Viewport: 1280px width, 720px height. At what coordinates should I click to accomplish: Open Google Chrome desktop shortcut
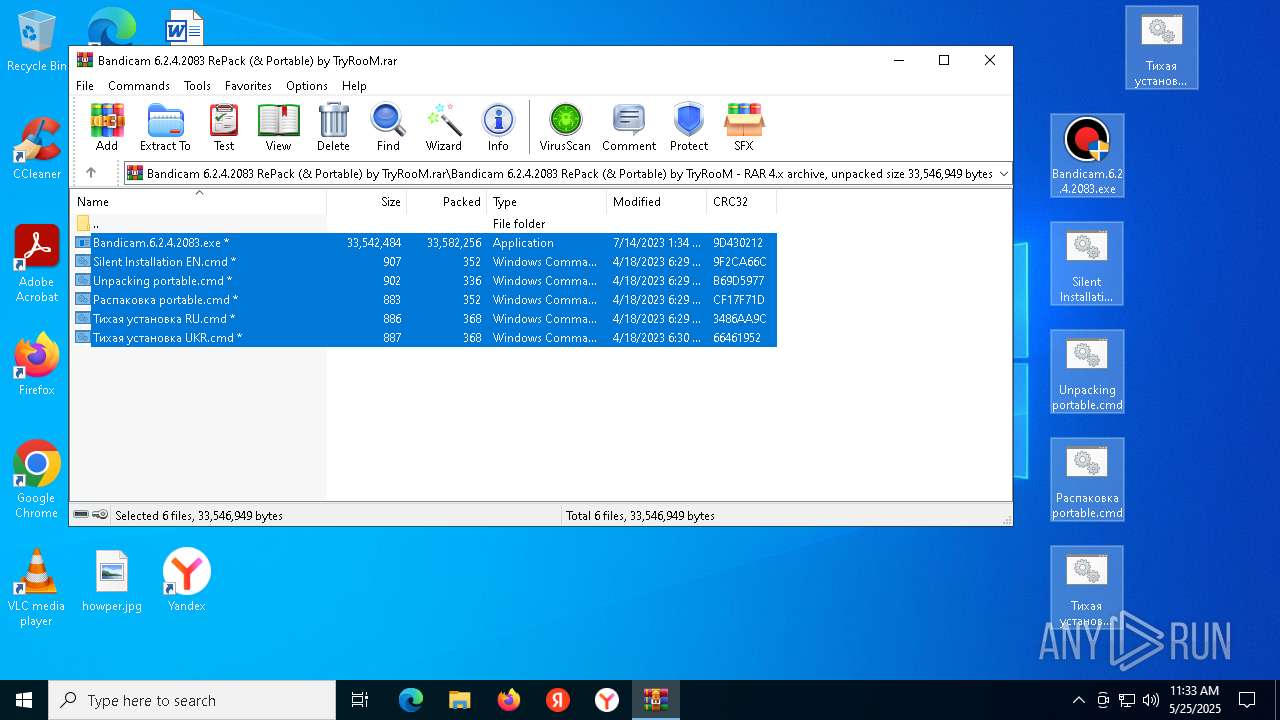tap(36, 480)
